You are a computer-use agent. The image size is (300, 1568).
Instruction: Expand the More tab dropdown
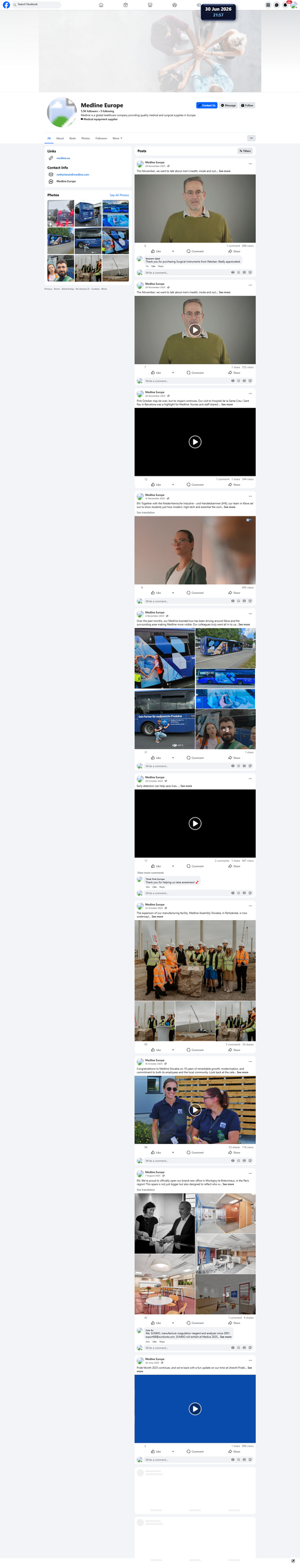pos(118,138)
